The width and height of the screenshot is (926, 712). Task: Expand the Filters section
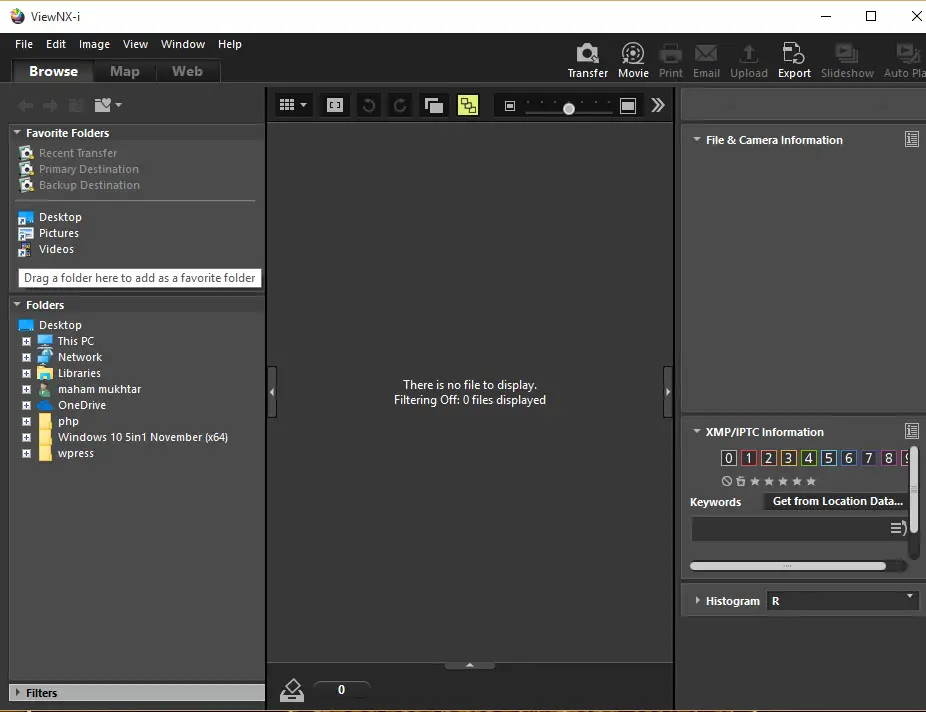point(18,693)
